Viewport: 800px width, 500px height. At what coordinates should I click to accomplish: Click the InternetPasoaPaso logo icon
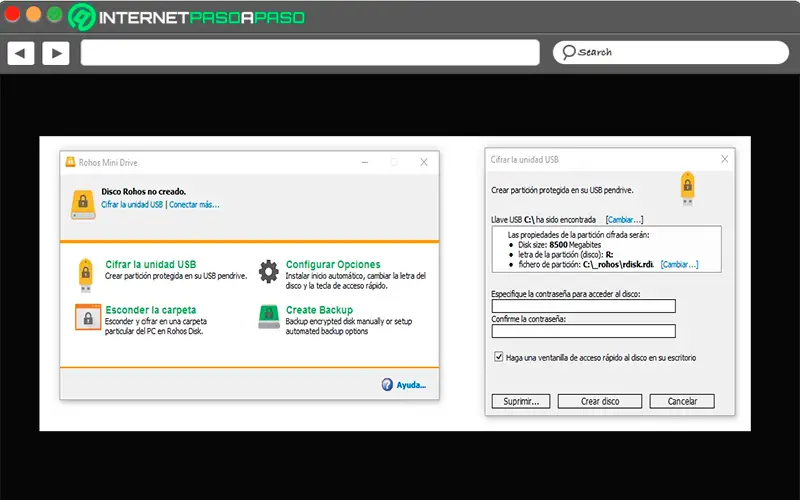tap(82, 17)
